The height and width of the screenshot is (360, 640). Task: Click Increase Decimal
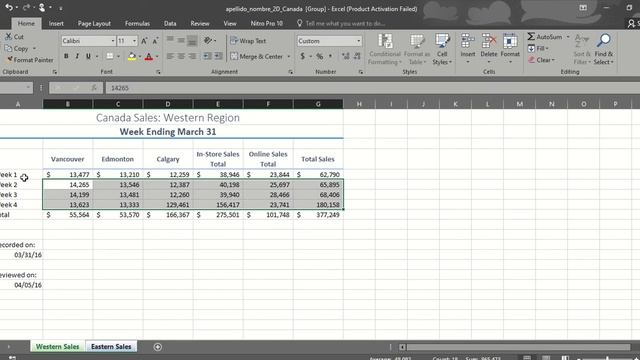point(346,56)
